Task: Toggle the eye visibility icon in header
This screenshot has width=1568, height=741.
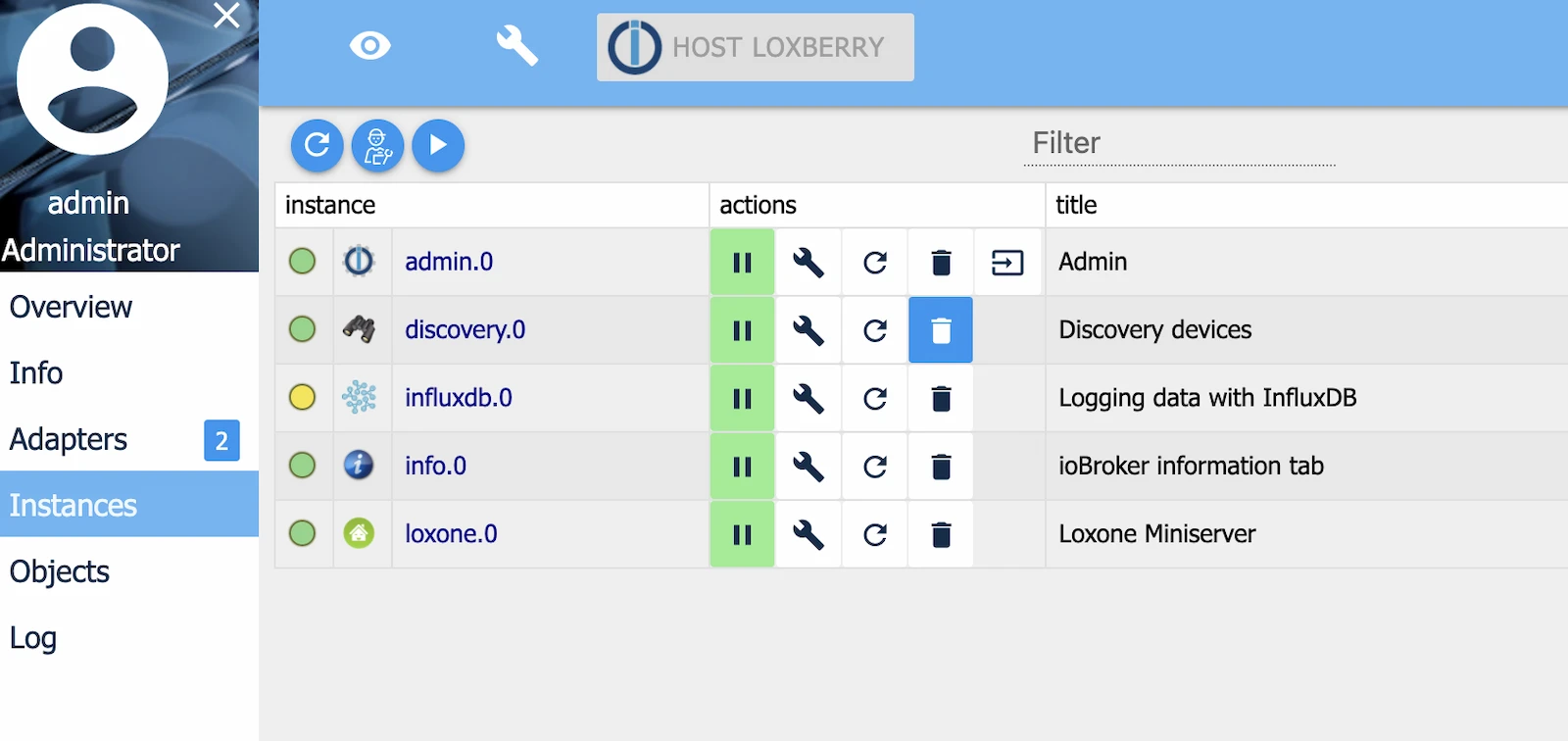Action: 370,45
